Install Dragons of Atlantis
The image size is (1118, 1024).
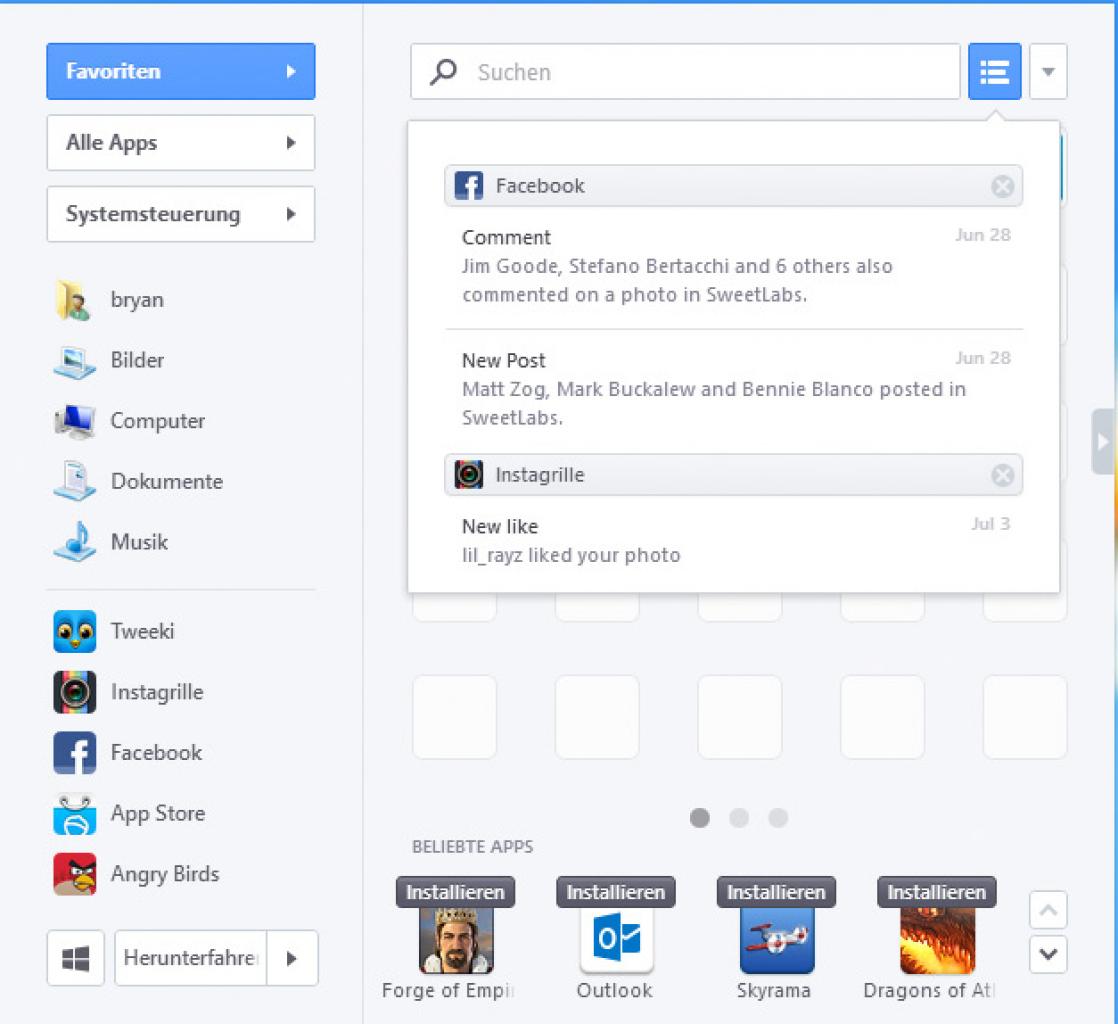[937, 892]
